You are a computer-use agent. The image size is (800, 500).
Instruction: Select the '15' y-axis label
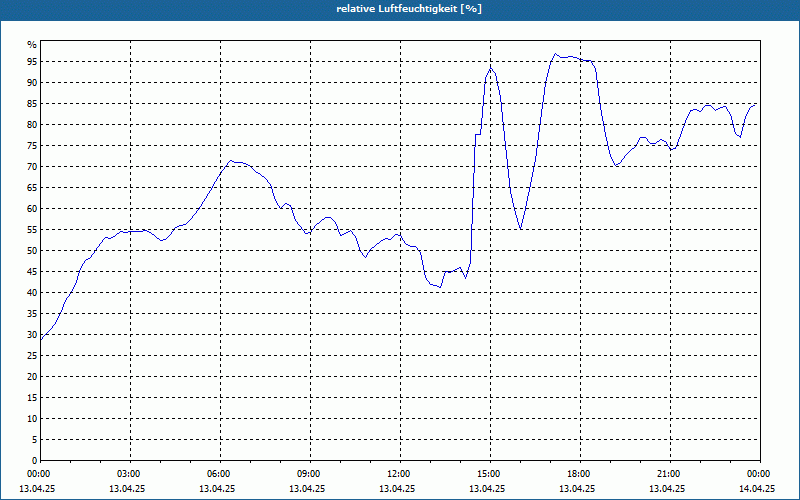32,398
